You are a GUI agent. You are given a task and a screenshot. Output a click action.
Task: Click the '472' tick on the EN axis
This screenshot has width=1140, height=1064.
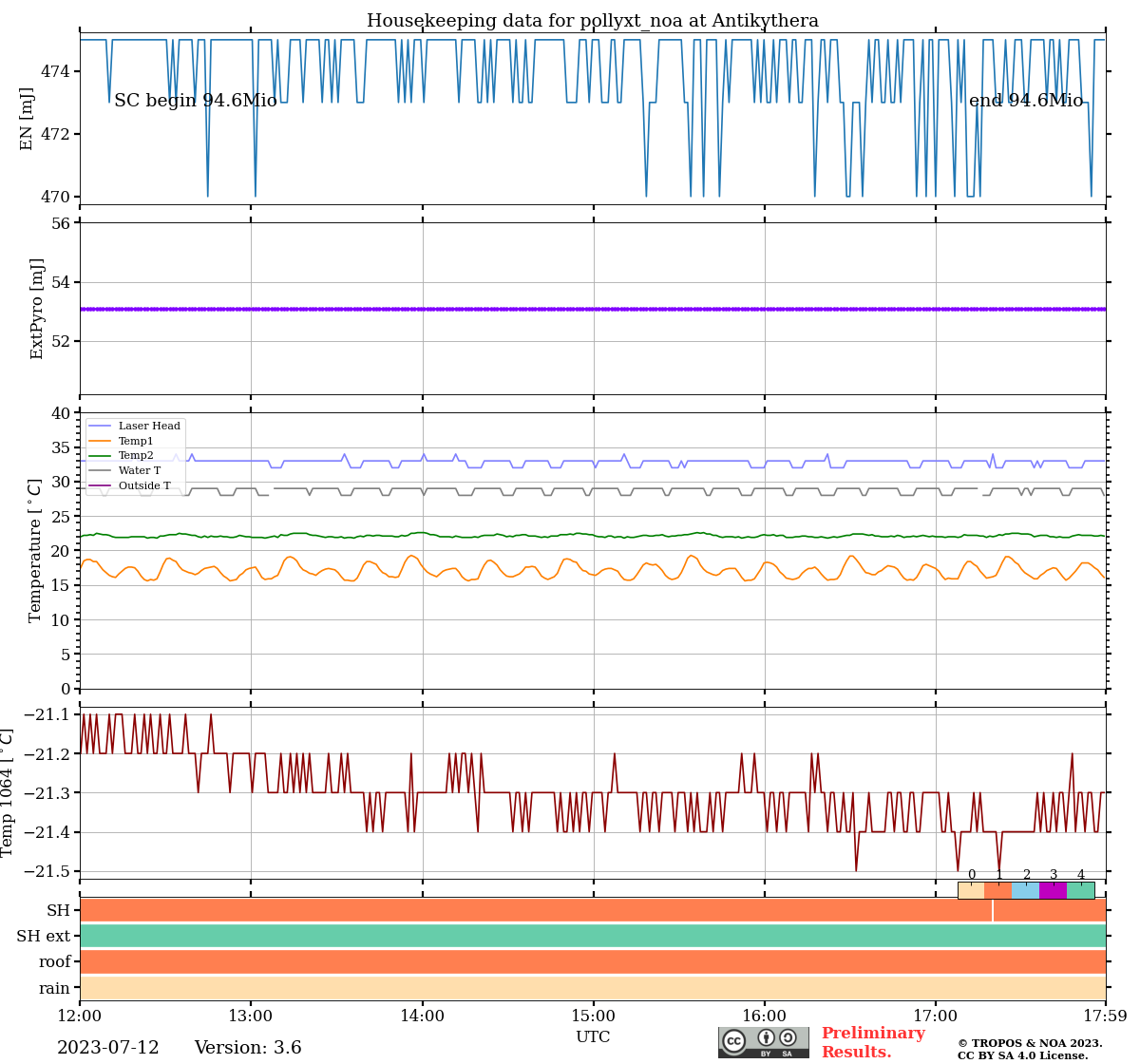[56, 134]
